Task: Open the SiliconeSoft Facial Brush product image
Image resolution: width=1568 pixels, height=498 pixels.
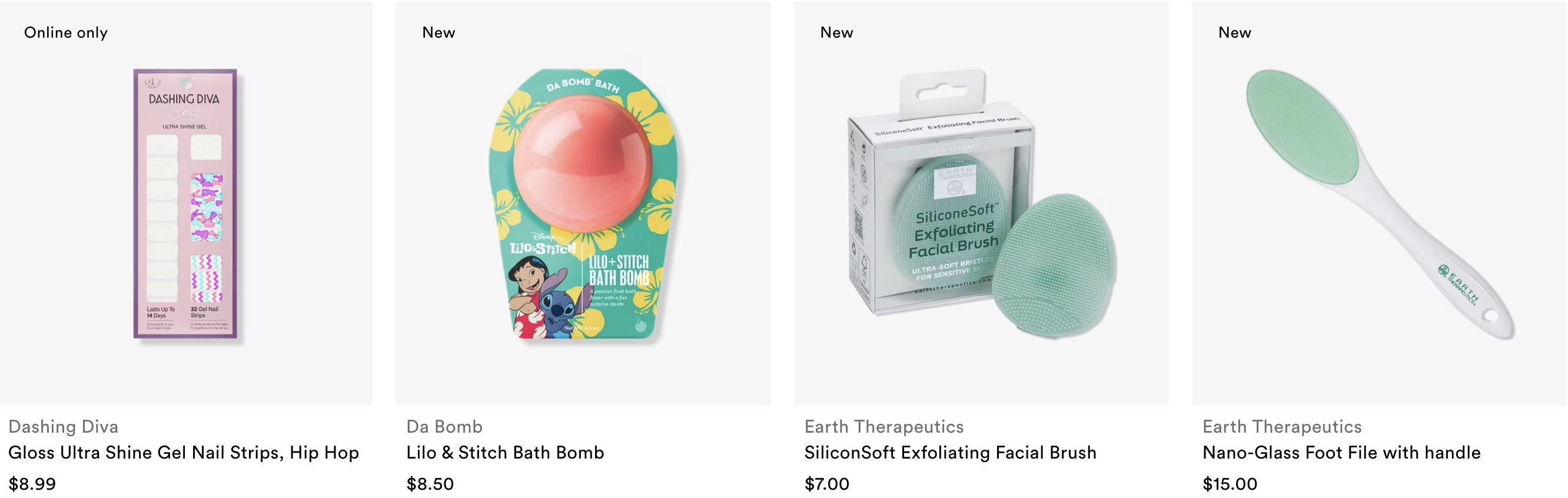Action: coord(981,203)
